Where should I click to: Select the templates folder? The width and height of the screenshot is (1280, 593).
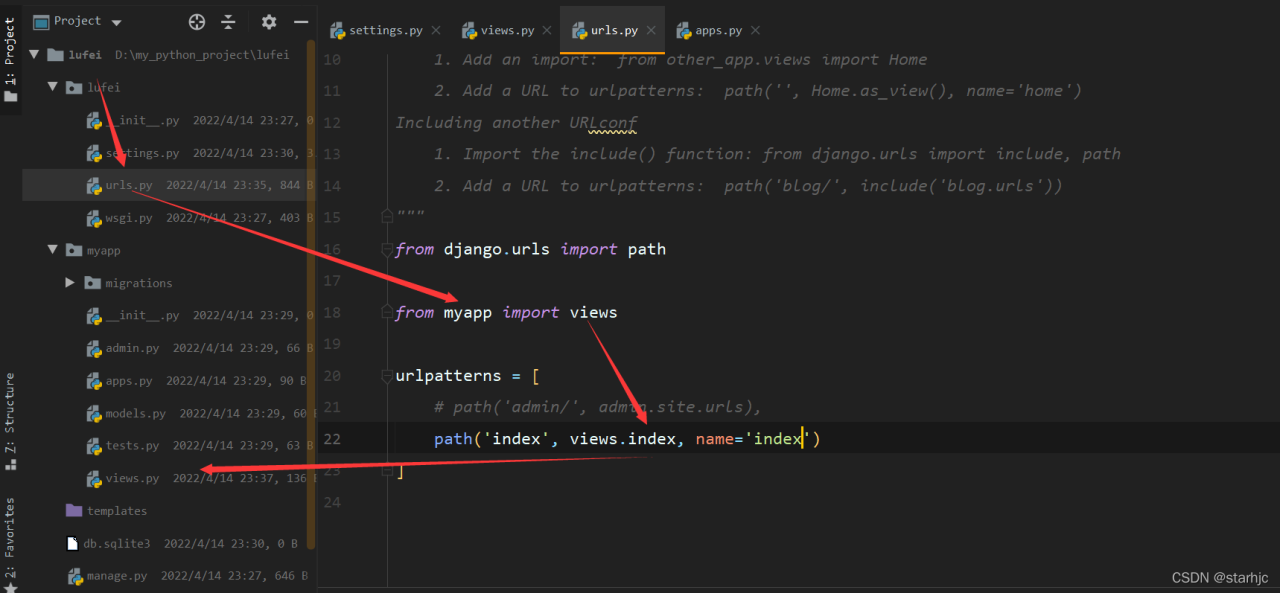(x=116, y=511)
